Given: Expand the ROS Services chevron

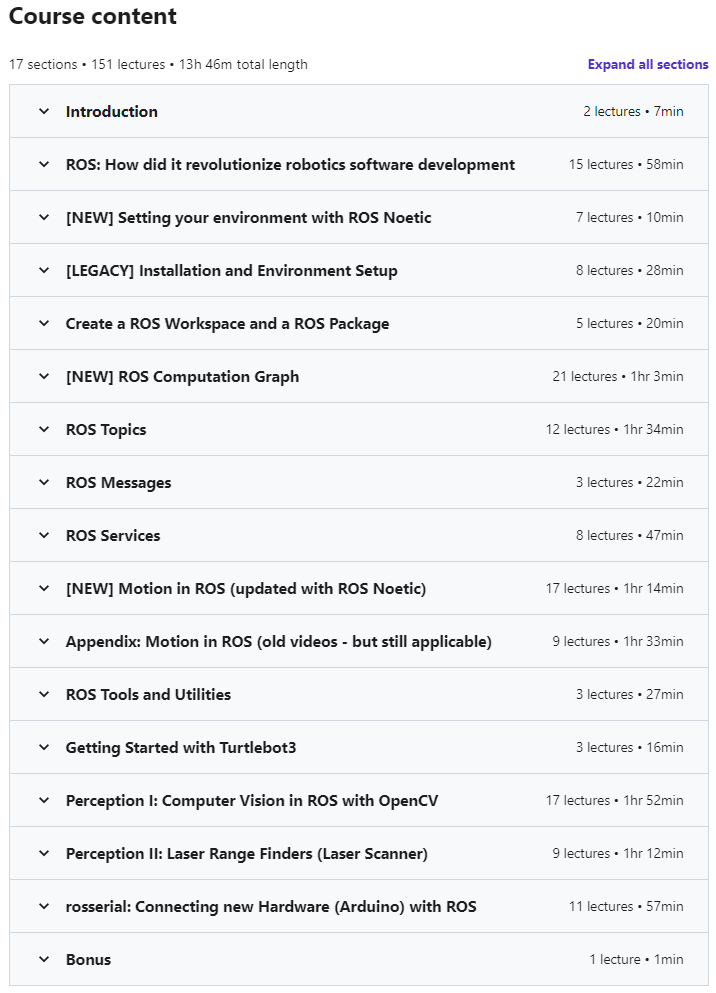Looking at the screenshot, I should 44,535.
